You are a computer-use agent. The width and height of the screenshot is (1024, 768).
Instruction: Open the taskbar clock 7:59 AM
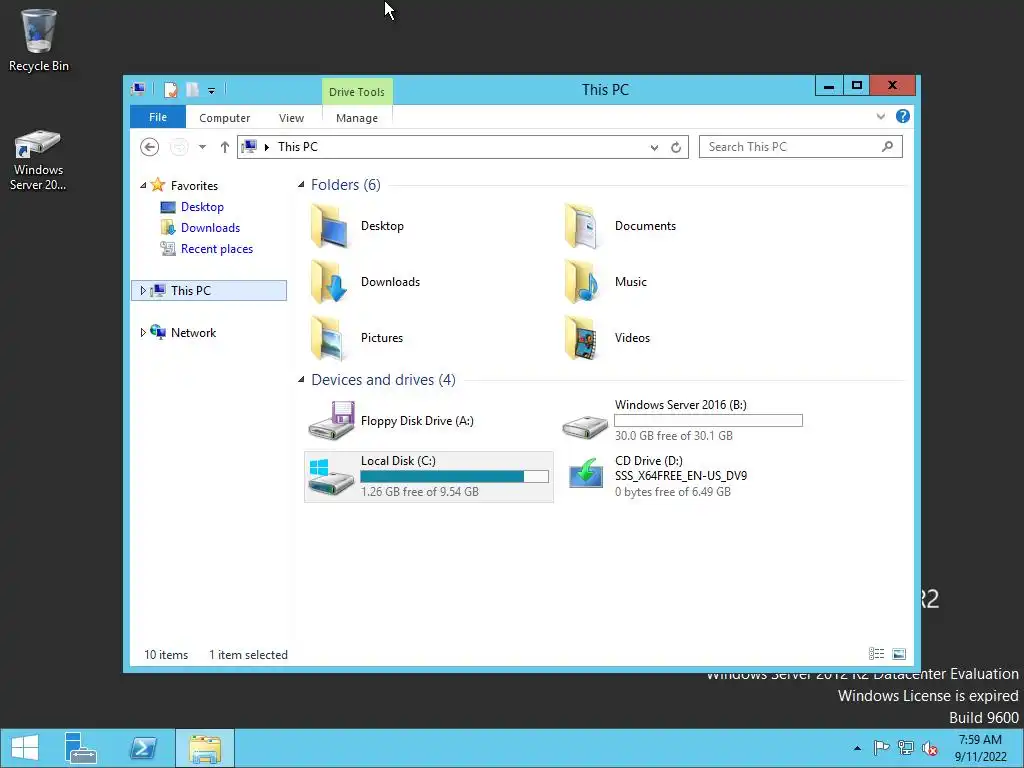(x=980, y=748)
